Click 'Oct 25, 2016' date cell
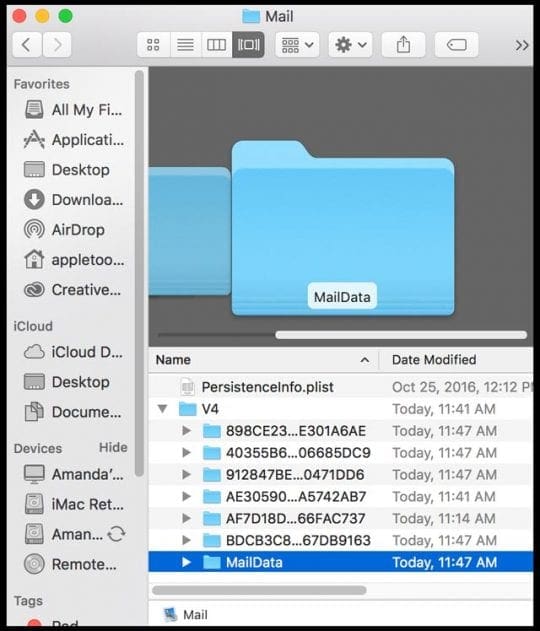 click(462, 387)
